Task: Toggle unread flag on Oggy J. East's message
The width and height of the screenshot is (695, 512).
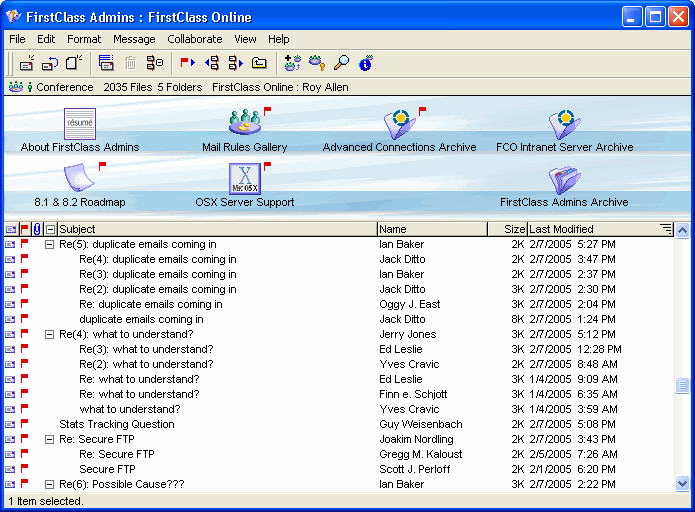Action: tap(24, 303)
